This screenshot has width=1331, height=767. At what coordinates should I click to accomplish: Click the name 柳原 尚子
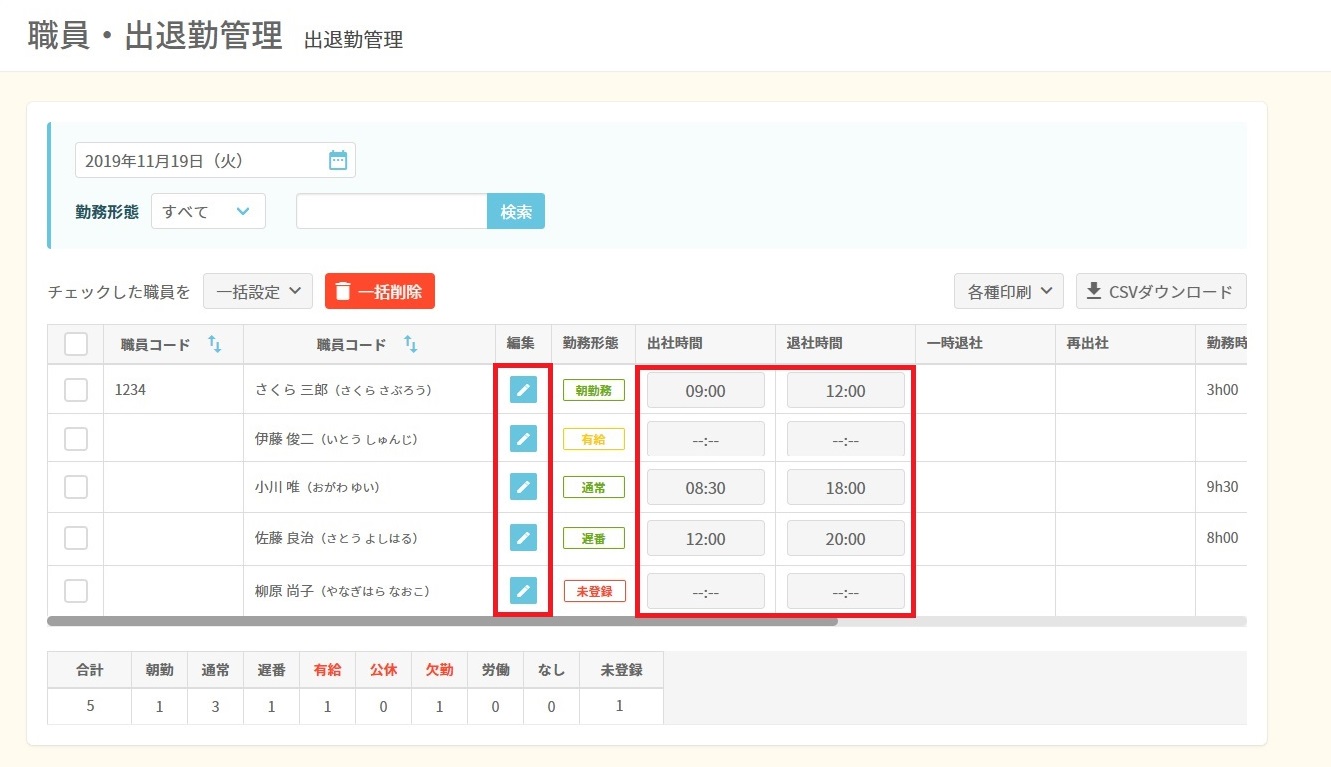point(285,590)
